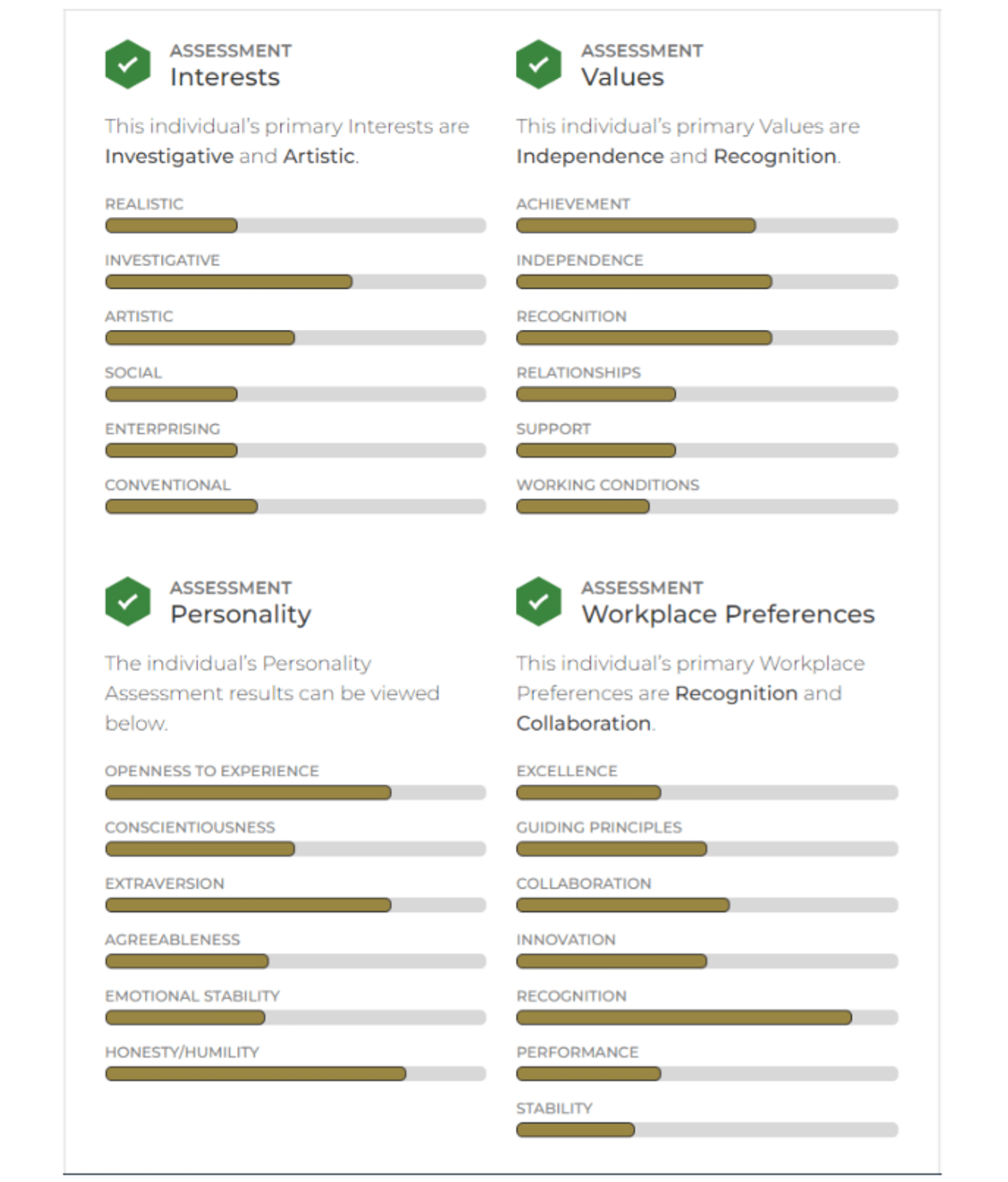Viewport: 1008px width, 1182px height.
Task: Click the Extraversion label
Action: pyautogui.click(x=165, y=884)
